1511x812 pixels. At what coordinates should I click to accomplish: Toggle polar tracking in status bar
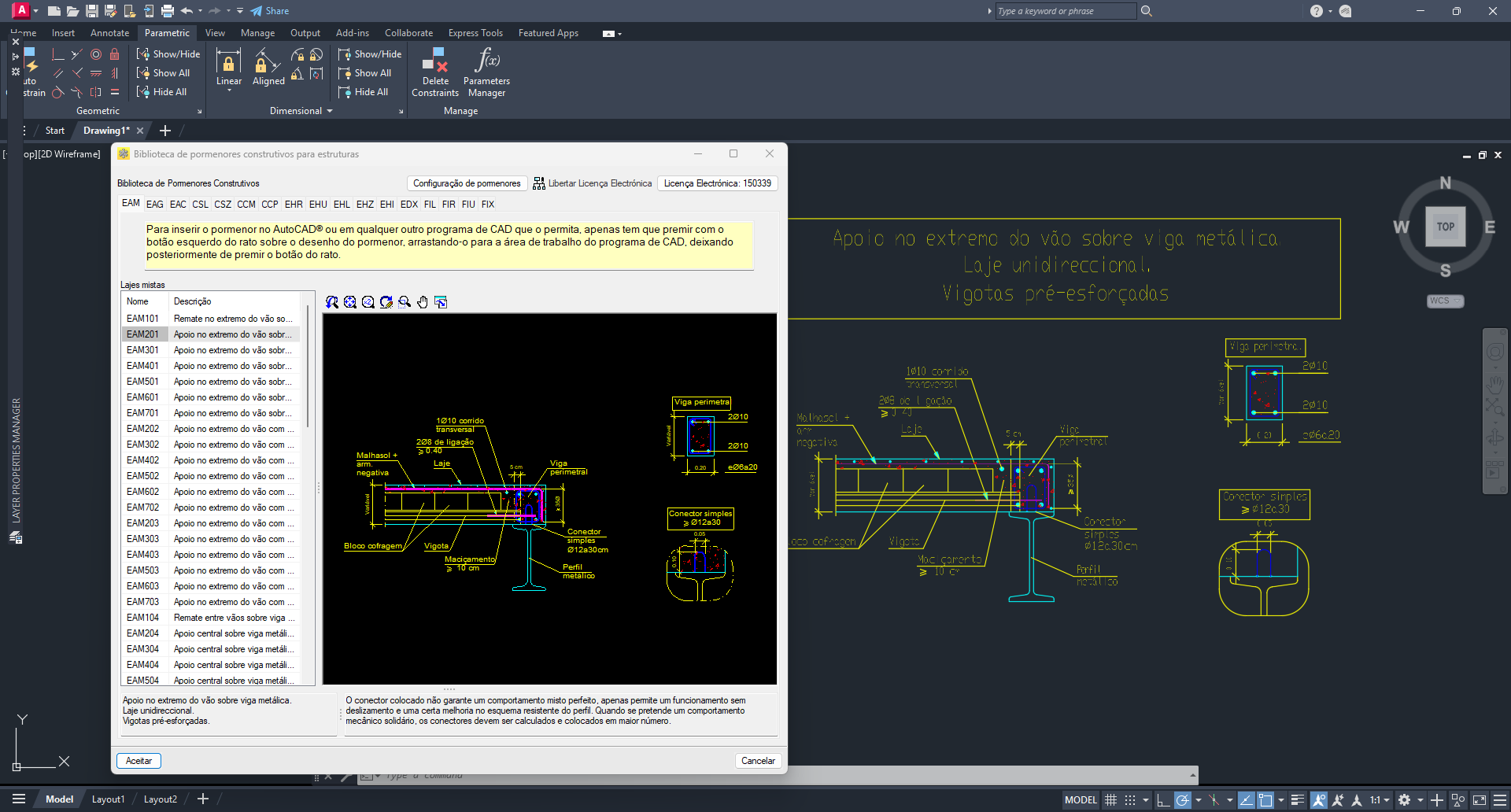[1182, 800]
